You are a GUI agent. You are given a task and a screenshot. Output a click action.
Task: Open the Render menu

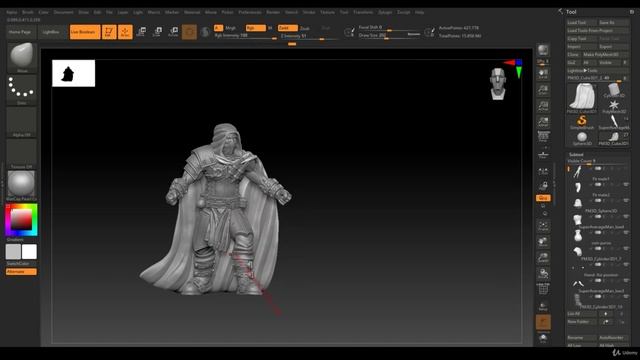pyautogui.click(x=273, y=12)
